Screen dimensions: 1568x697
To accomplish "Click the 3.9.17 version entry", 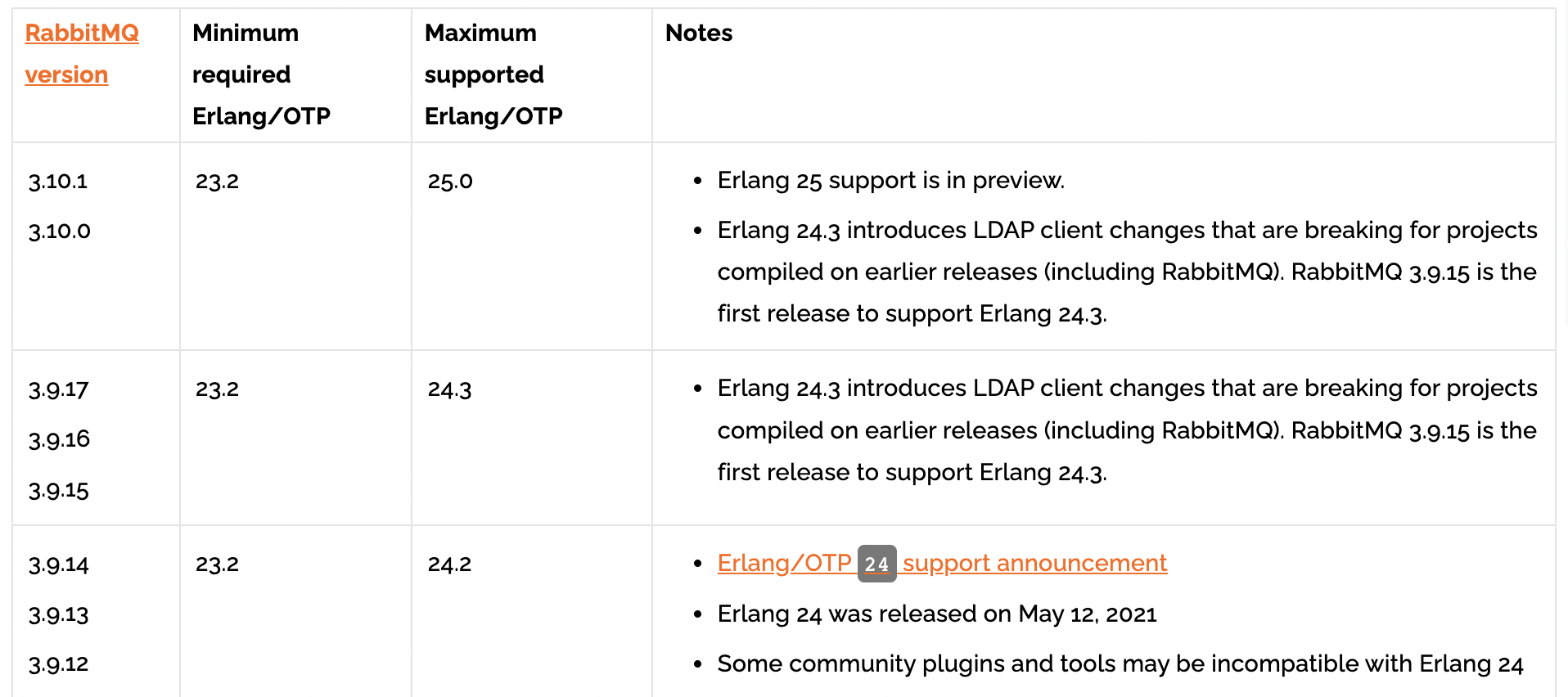I will [58, 389].
